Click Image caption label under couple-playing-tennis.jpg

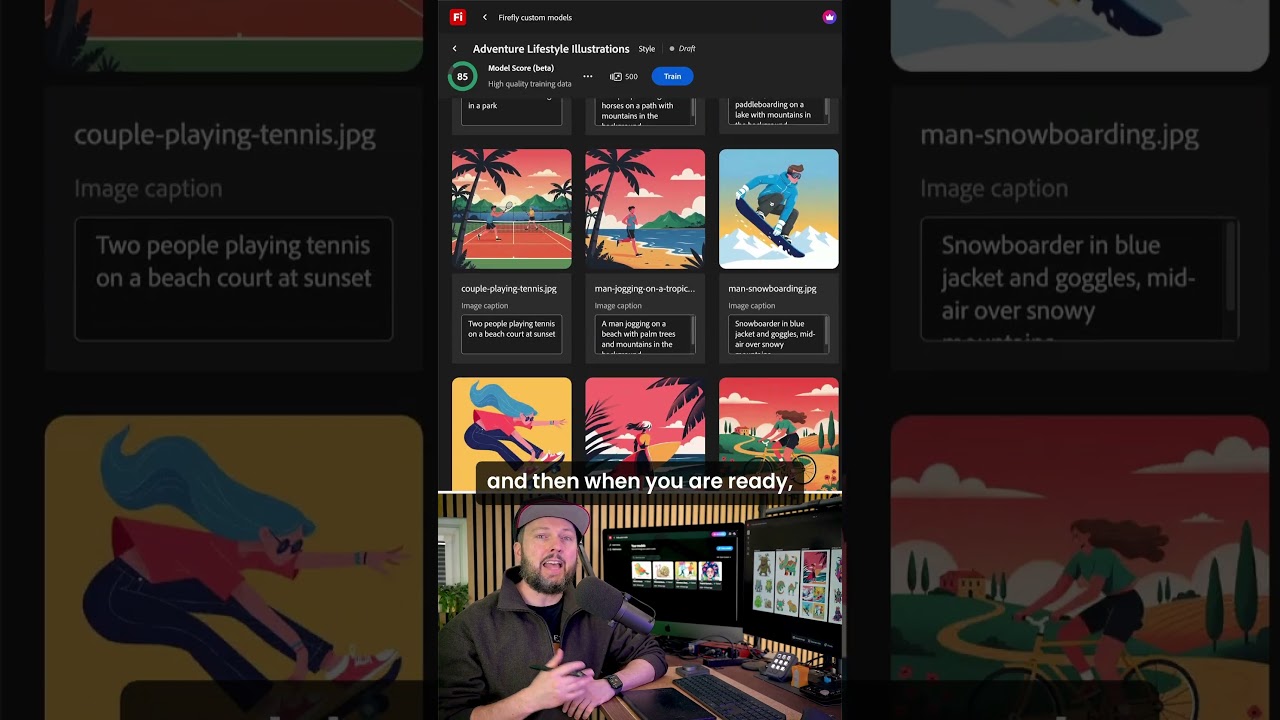(485, 306)
